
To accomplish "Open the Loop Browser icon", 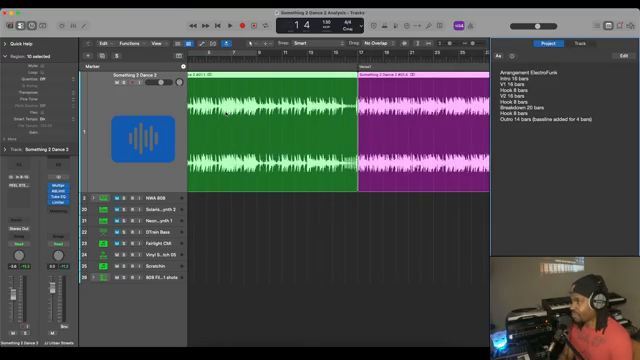I will tap(619, 26).
